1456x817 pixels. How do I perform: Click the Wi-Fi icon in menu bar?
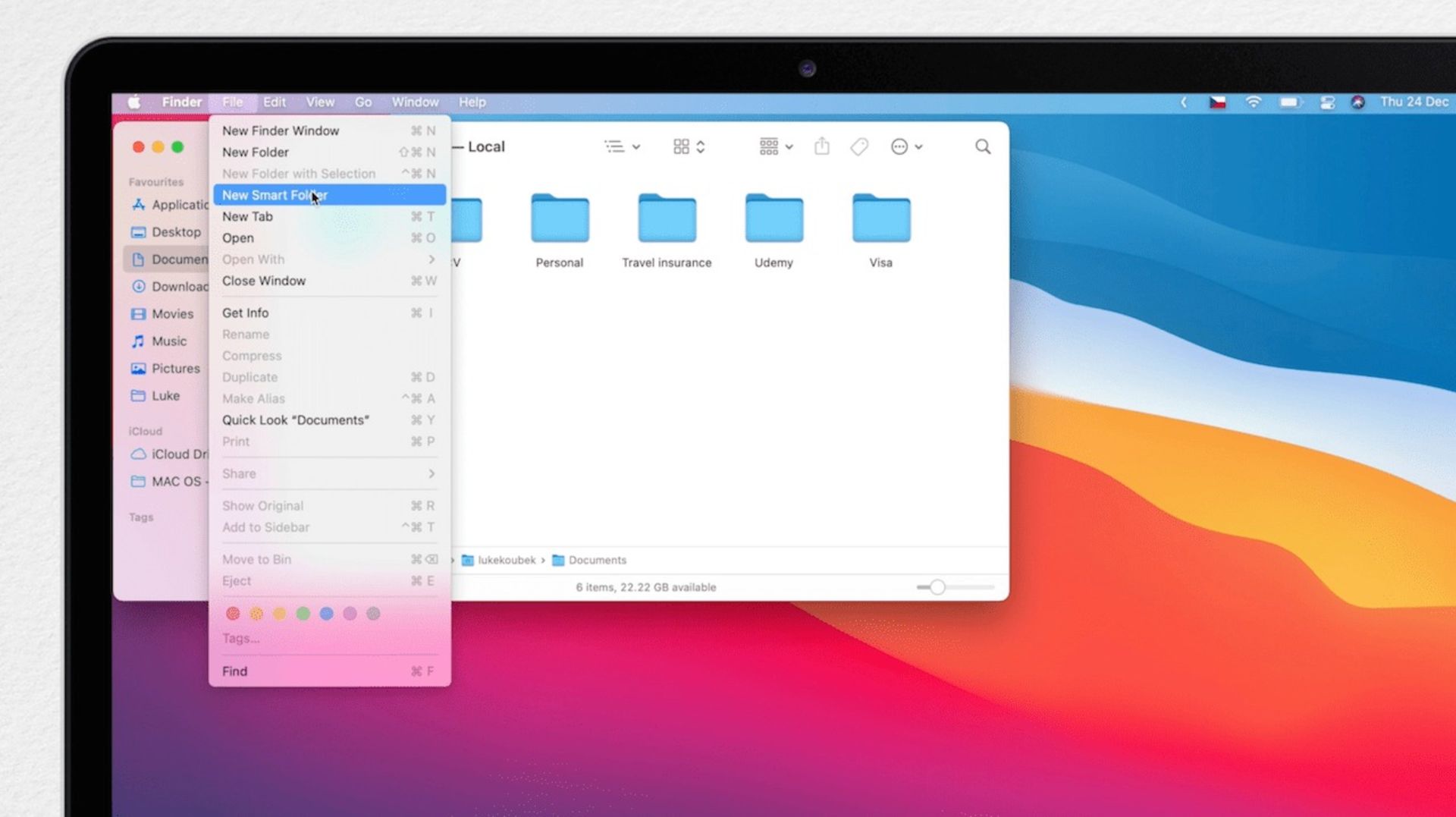[1253, 102]
